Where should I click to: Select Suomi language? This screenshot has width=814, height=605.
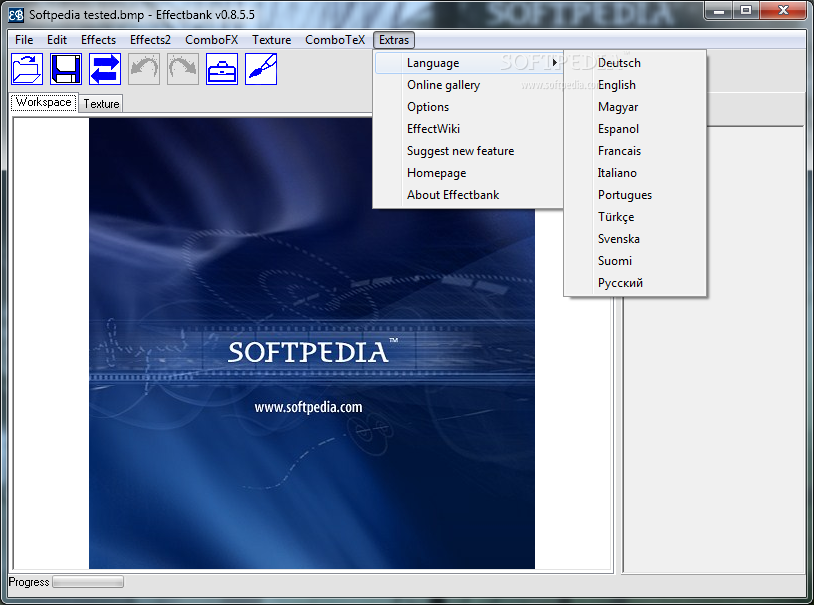(x=635, y=261)
